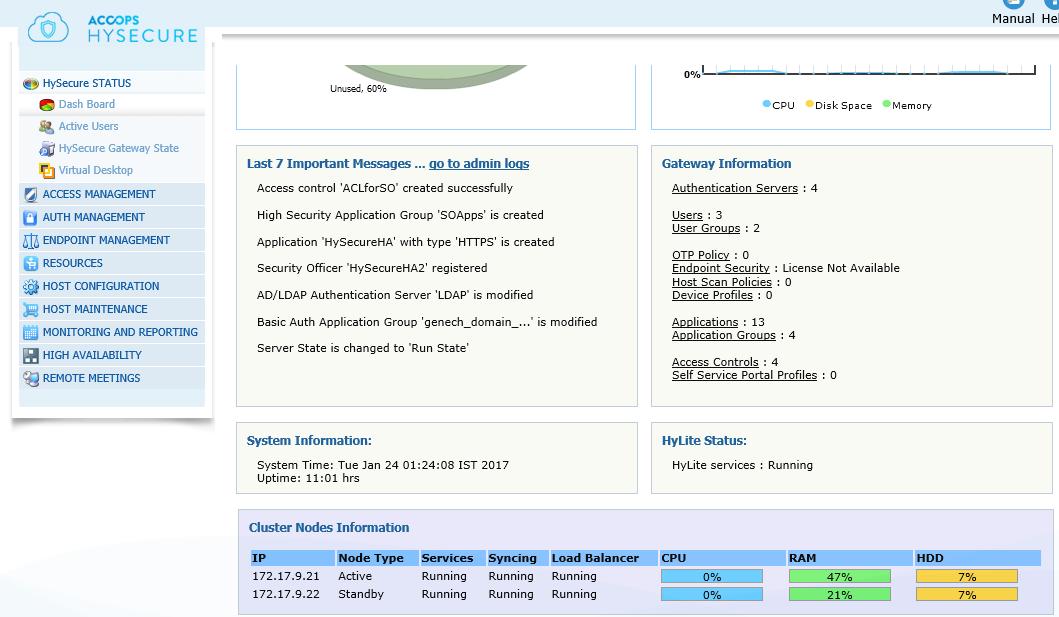Viewport: 1059px width, 617px height.
Task: Open HySecure Gateway State page
Action: [x=119, y=149]
